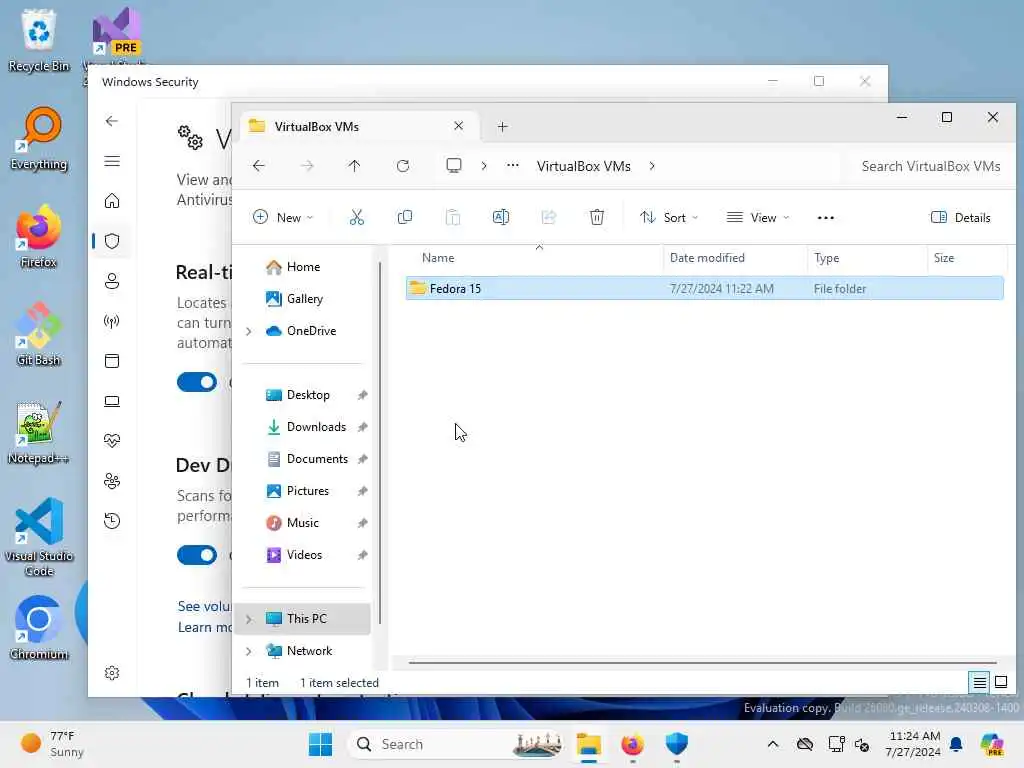Open the New dropdown in Explorer

(283, 217)
